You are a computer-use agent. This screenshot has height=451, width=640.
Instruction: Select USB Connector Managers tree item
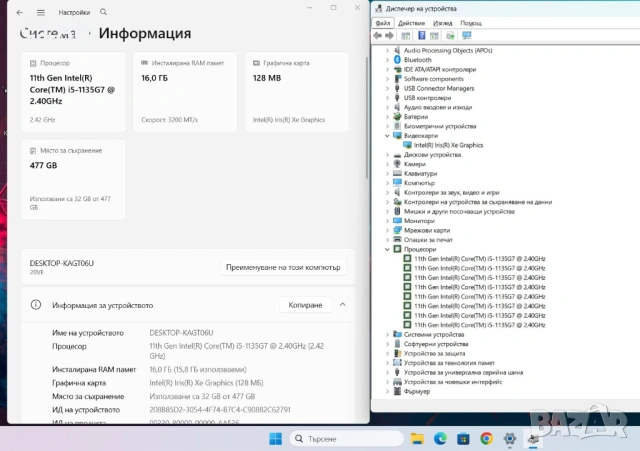439,88
